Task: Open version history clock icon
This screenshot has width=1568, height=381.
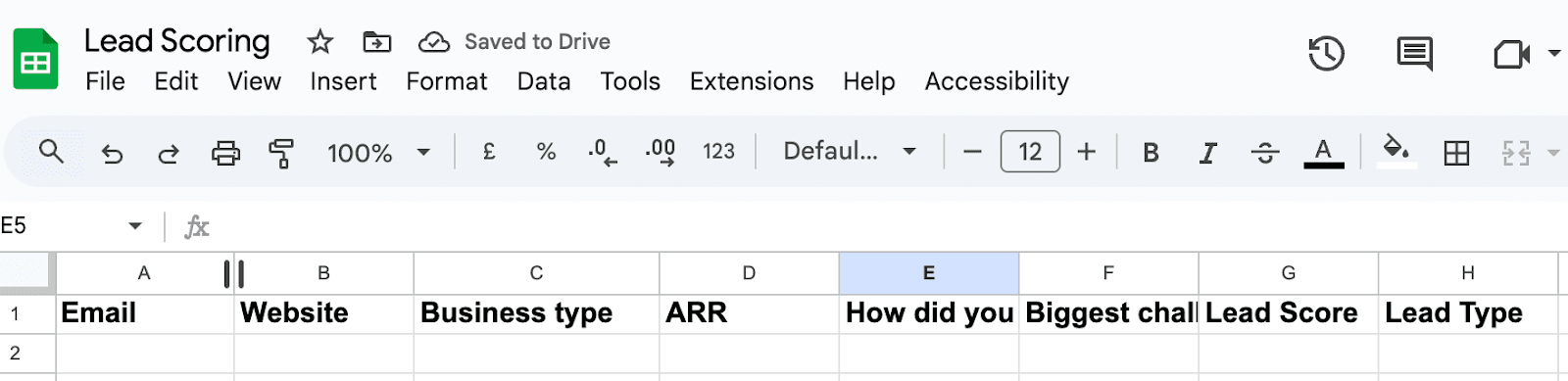Action: click(x=1326, y=54)
